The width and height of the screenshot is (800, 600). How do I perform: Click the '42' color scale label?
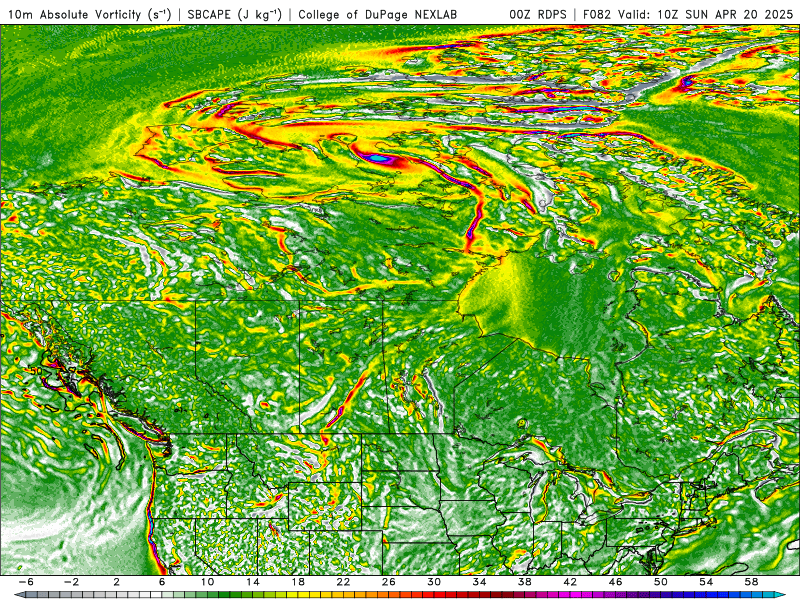570,582
